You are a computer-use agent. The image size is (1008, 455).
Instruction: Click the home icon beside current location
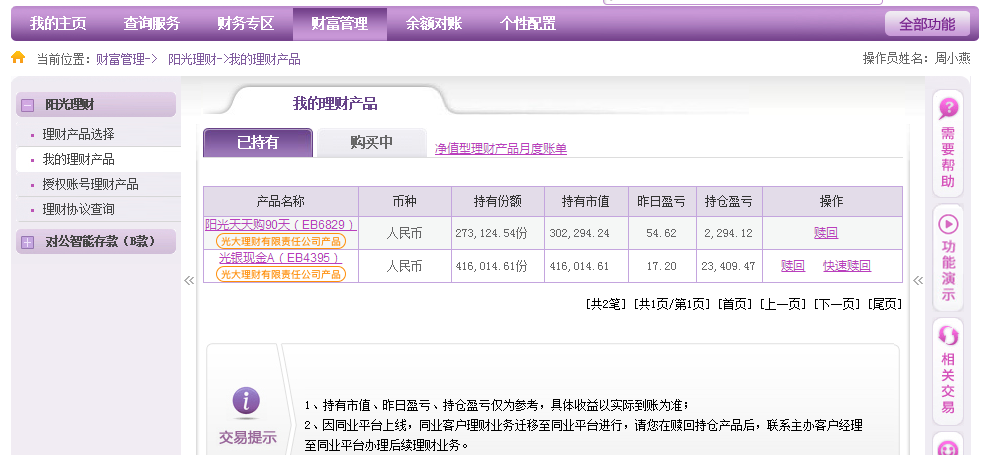18,58
